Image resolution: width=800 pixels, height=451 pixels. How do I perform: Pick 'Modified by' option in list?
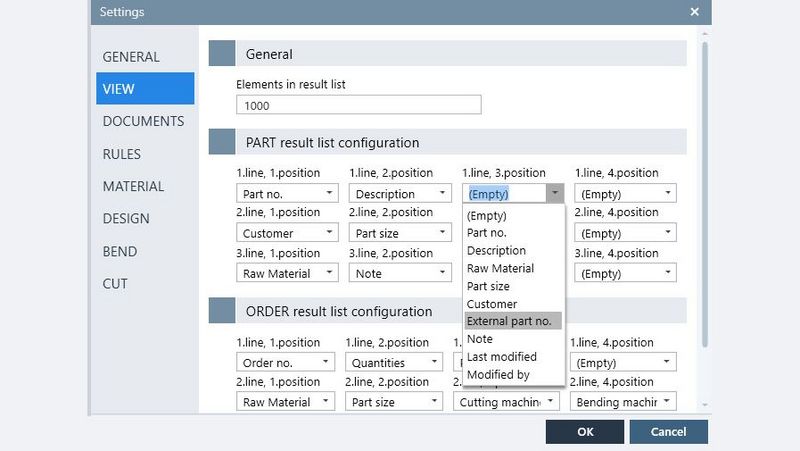pos(500,375)
